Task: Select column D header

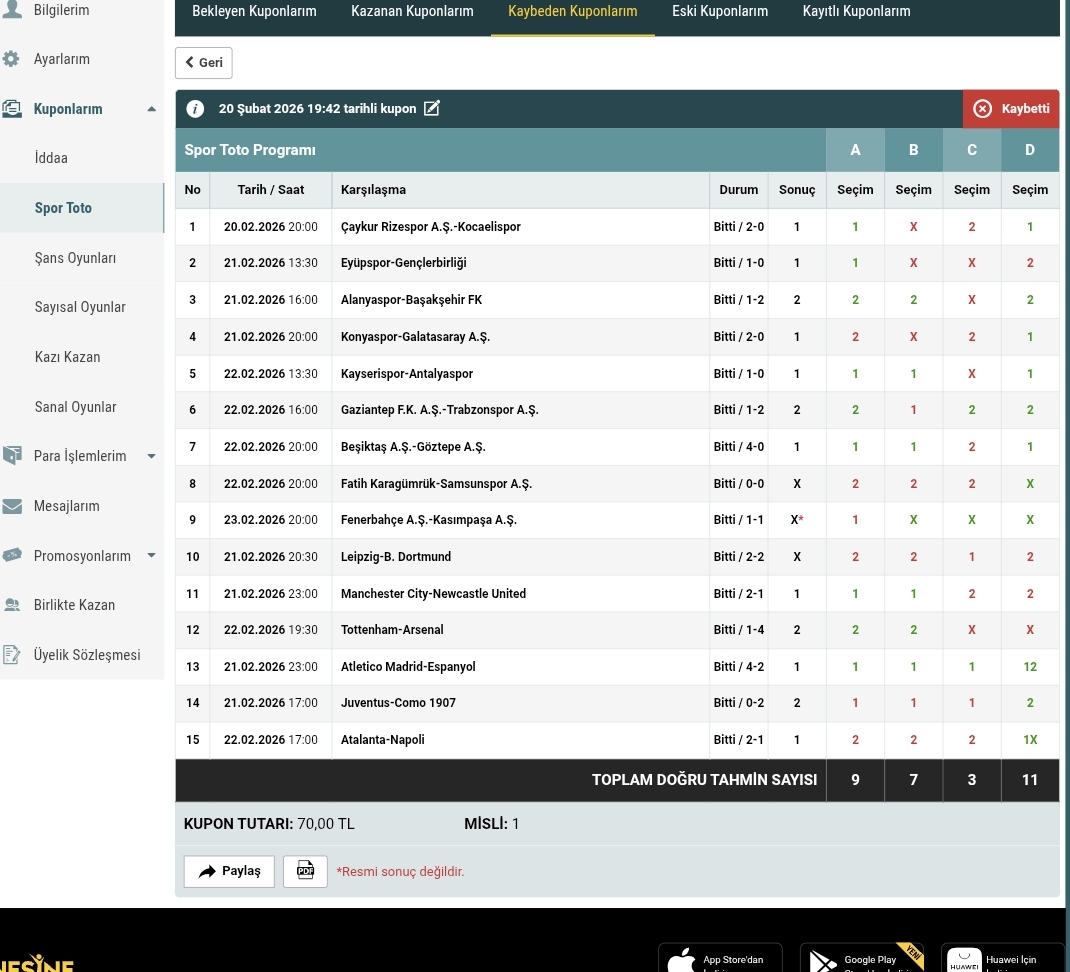Action: coord(1030,150)
